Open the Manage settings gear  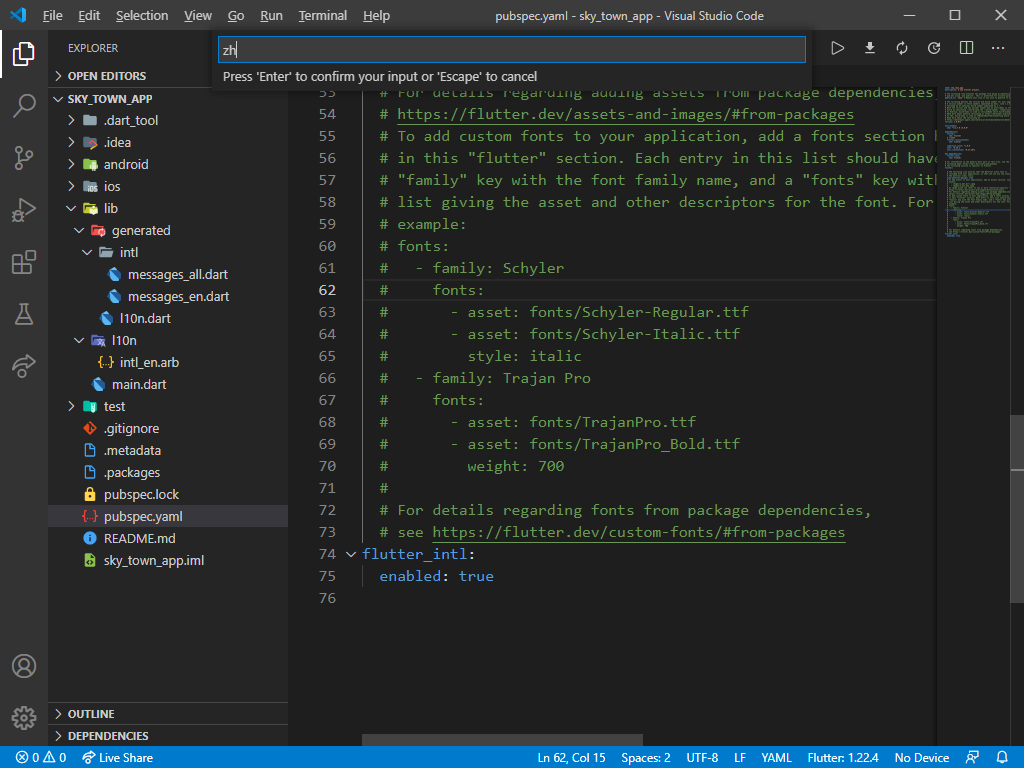pos(24,718)
